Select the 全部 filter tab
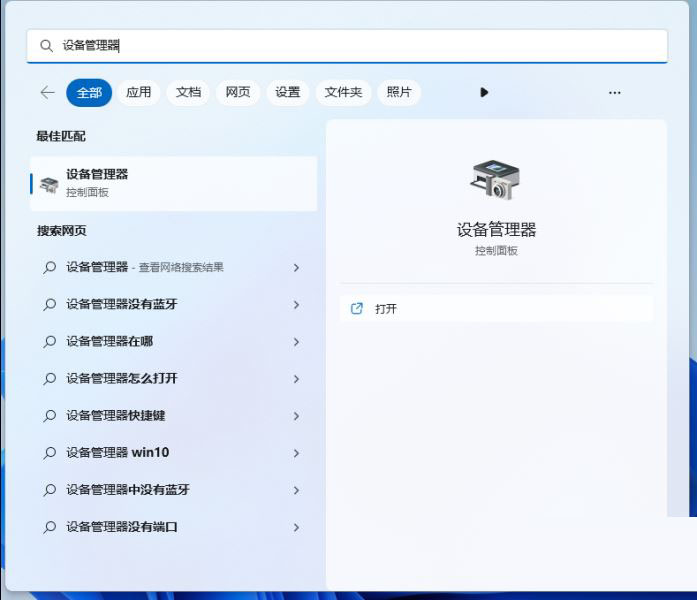This screenshot has width=697, height=600. tap(89, 92)
